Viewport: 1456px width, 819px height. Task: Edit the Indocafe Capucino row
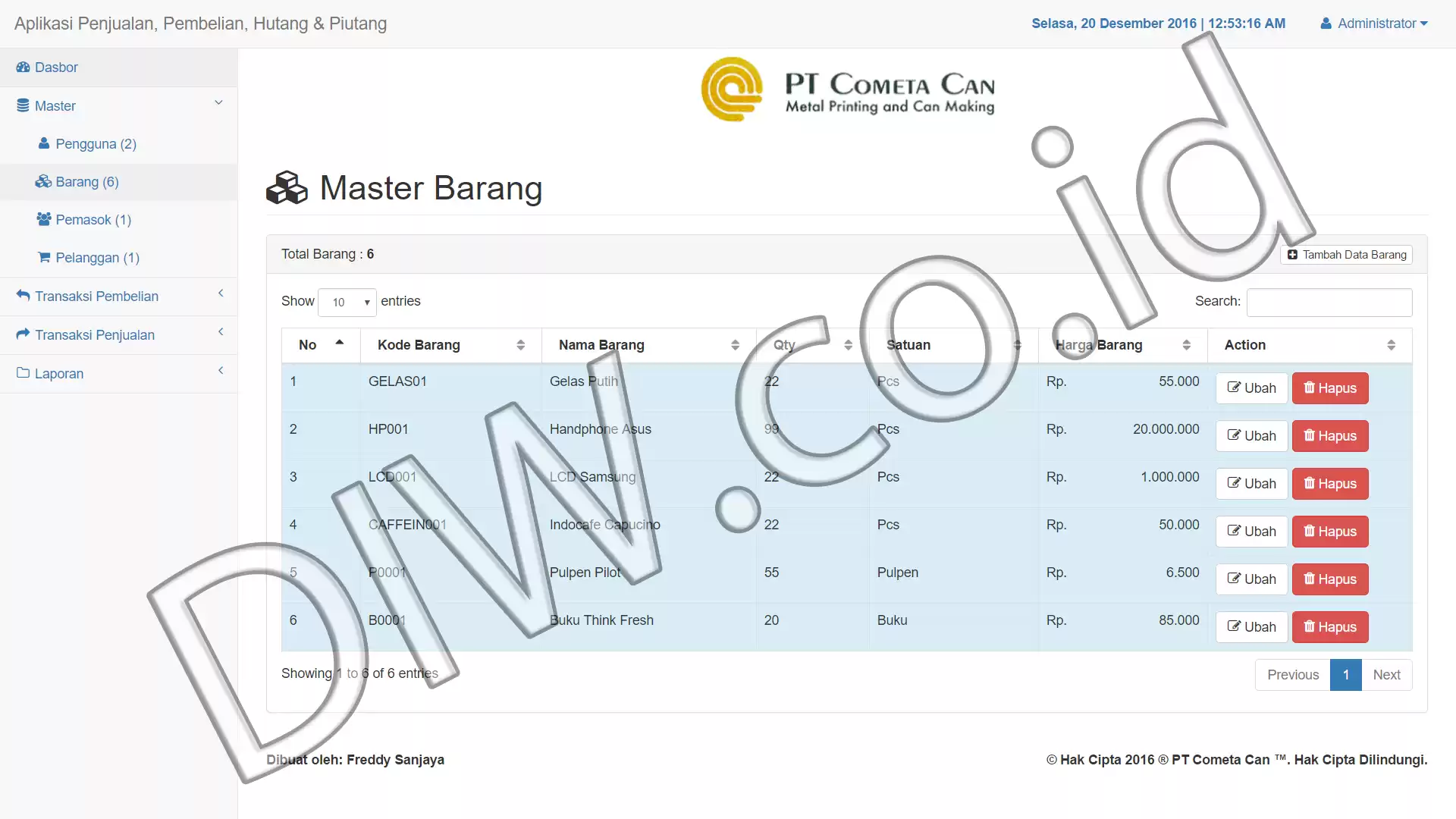[1252, 532]
